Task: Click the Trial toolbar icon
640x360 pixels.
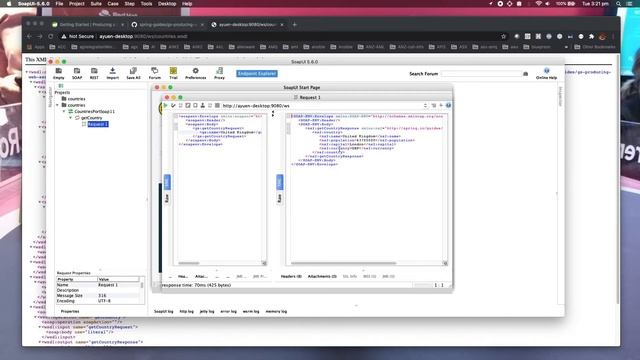Action: coord(173,73)
